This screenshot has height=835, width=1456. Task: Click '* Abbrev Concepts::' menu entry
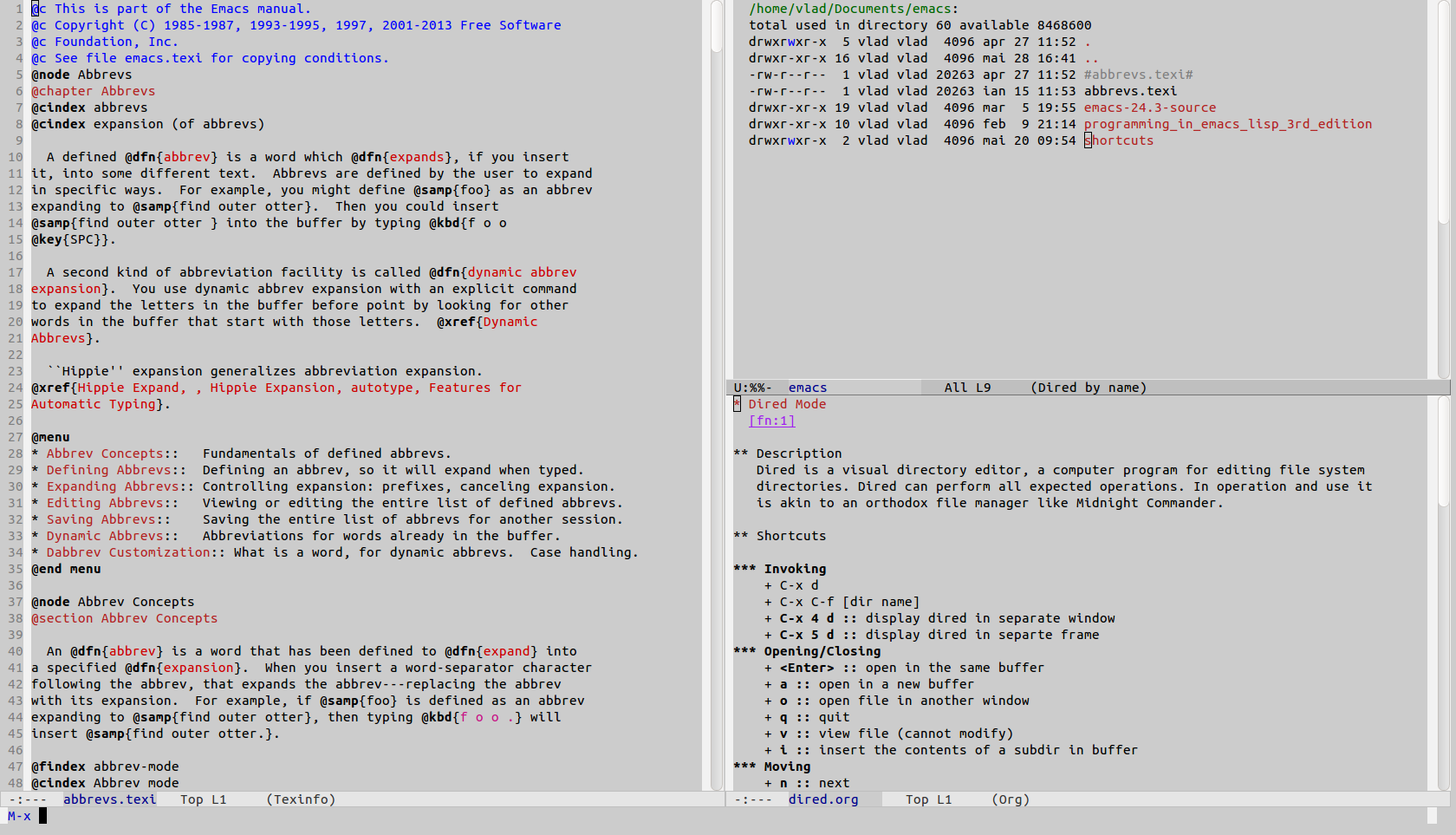(x=105, y=453)
